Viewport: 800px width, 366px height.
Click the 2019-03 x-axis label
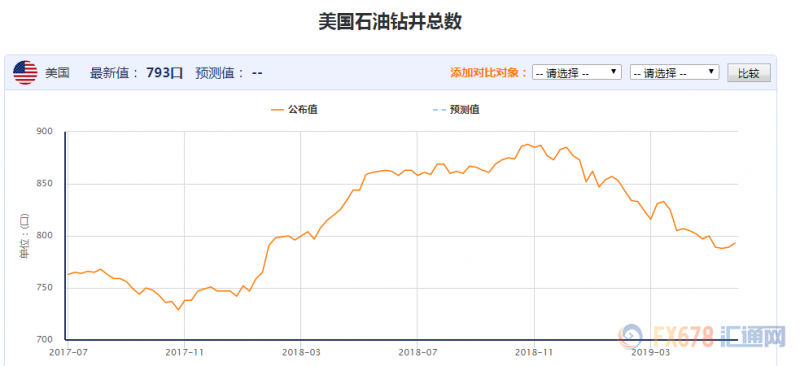click(651, 352)
